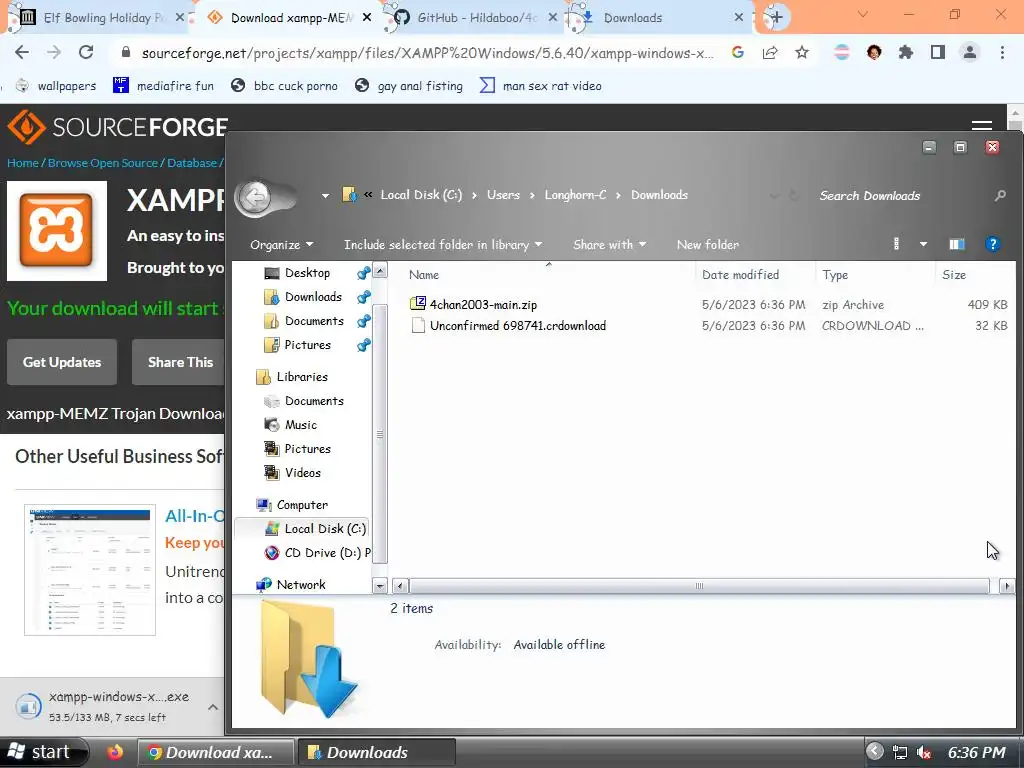Open Include selected folder in library menu
The height and width of the screenshot is (768, 1024).
pyautogui.click(x=443, y=244)
